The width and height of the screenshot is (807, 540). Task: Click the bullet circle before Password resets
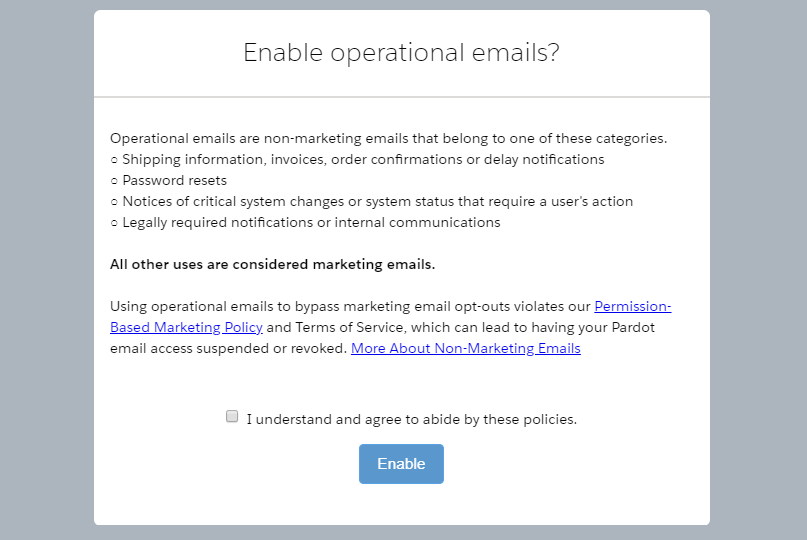(114, 181)
